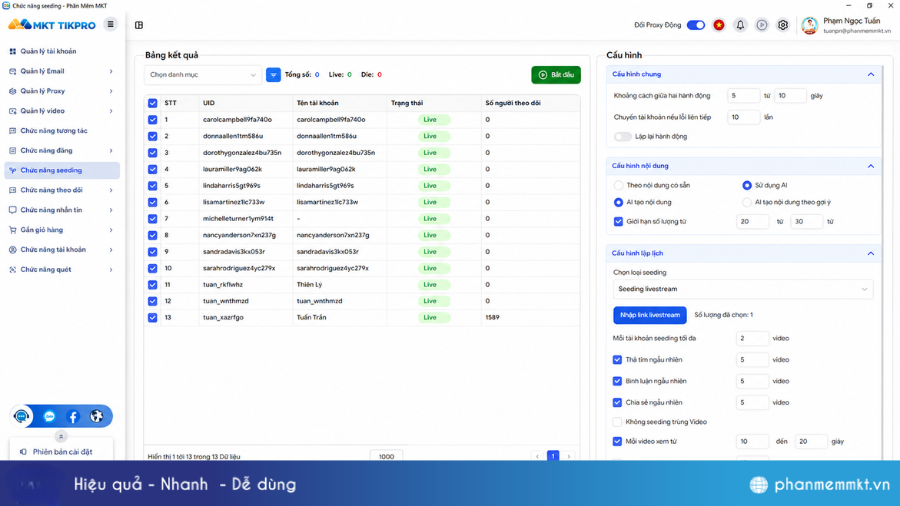
Task: Open settings gear icon in header
Action: pyautogui.click(x=783, y=25)
